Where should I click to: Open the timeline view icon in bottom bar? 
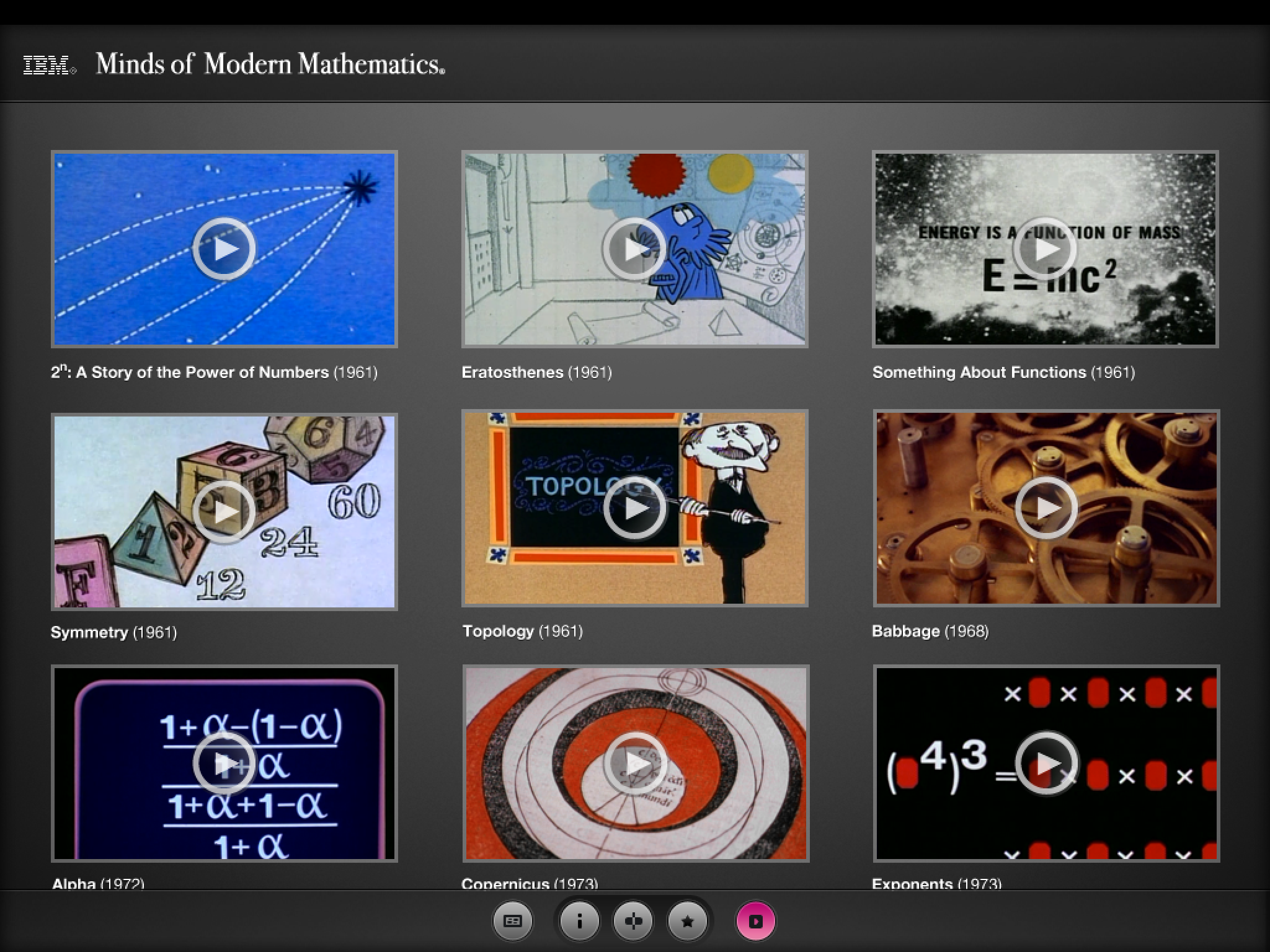click(512, 922)
